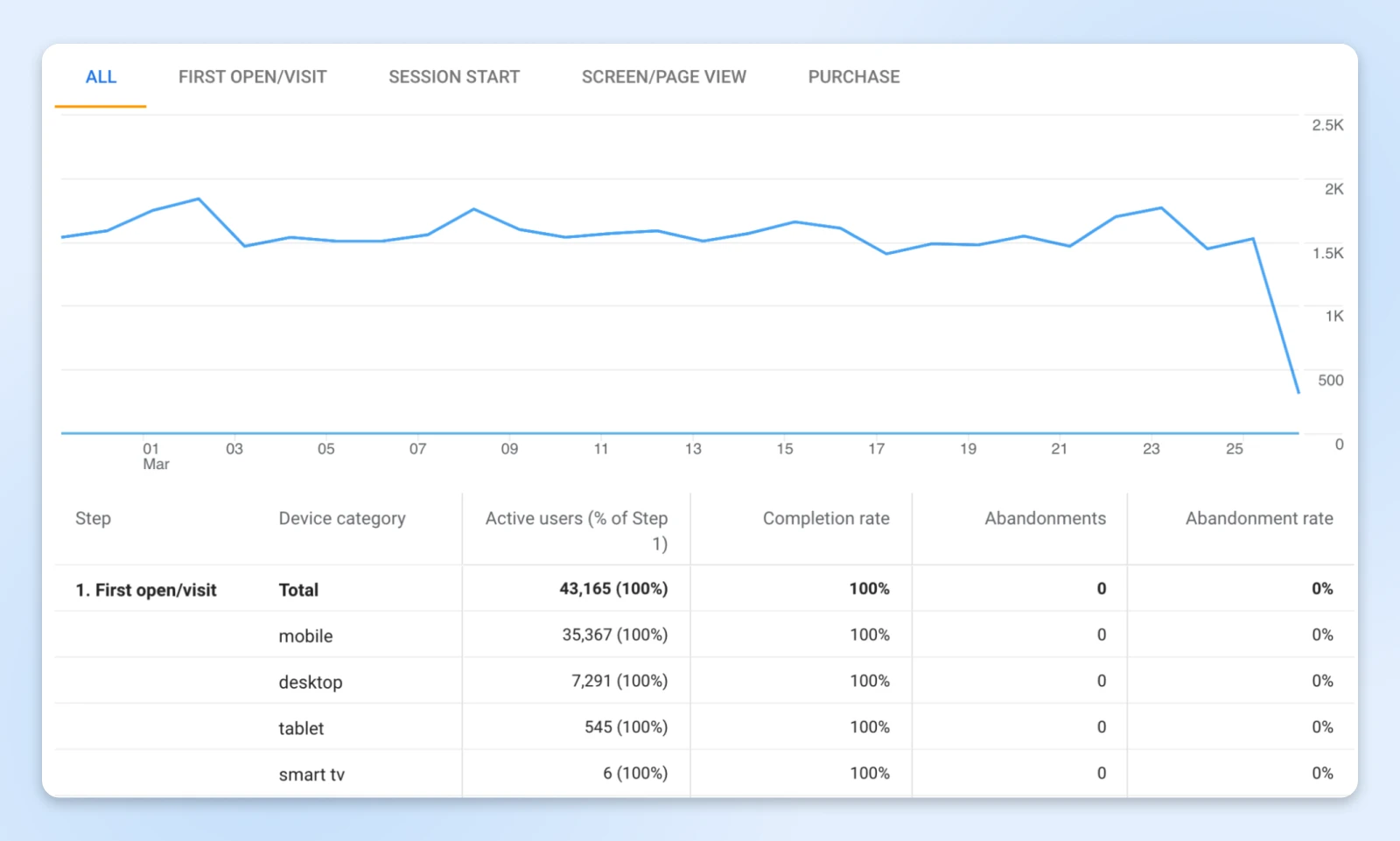Click the chart line's lowest endpoint

pos(1298,392)
